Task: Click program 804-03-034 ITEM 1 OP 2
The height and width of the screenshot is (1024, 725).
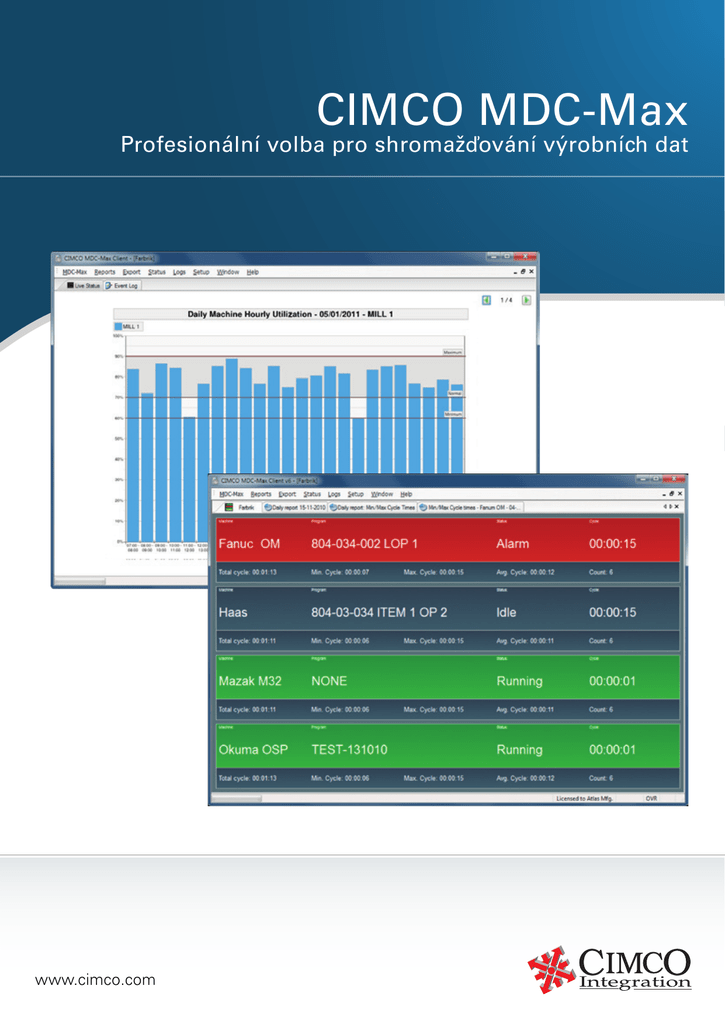Action: [x=379, y=613]
